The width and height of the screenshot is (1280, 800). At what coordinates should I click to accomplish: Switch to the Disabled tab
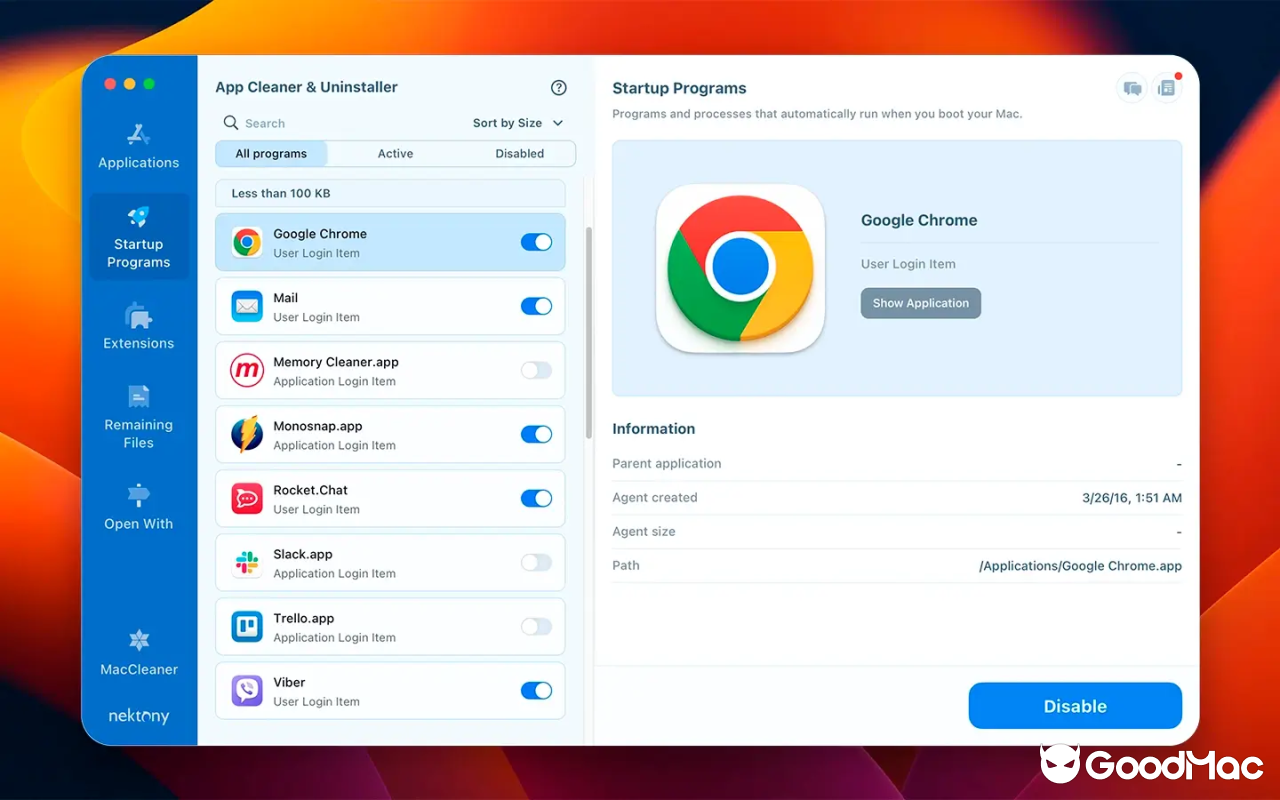(519, 153)
